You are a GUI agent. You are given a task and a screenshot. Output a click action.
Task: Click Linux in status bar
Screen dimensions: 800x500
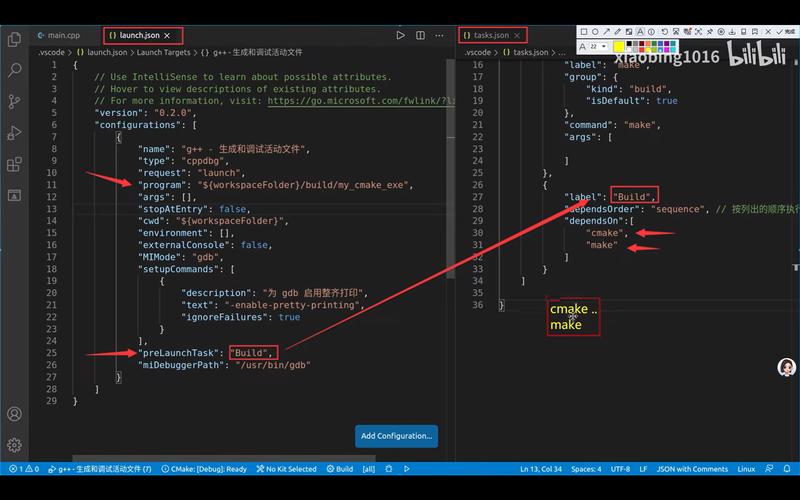pyautogui.click(x=746, y=469)
